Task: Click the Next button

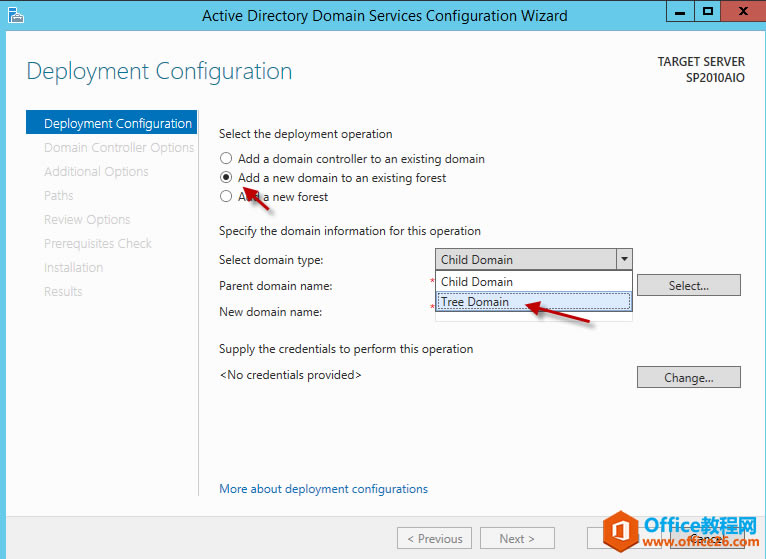Action: pyautogui.click(x=517, y=538)
